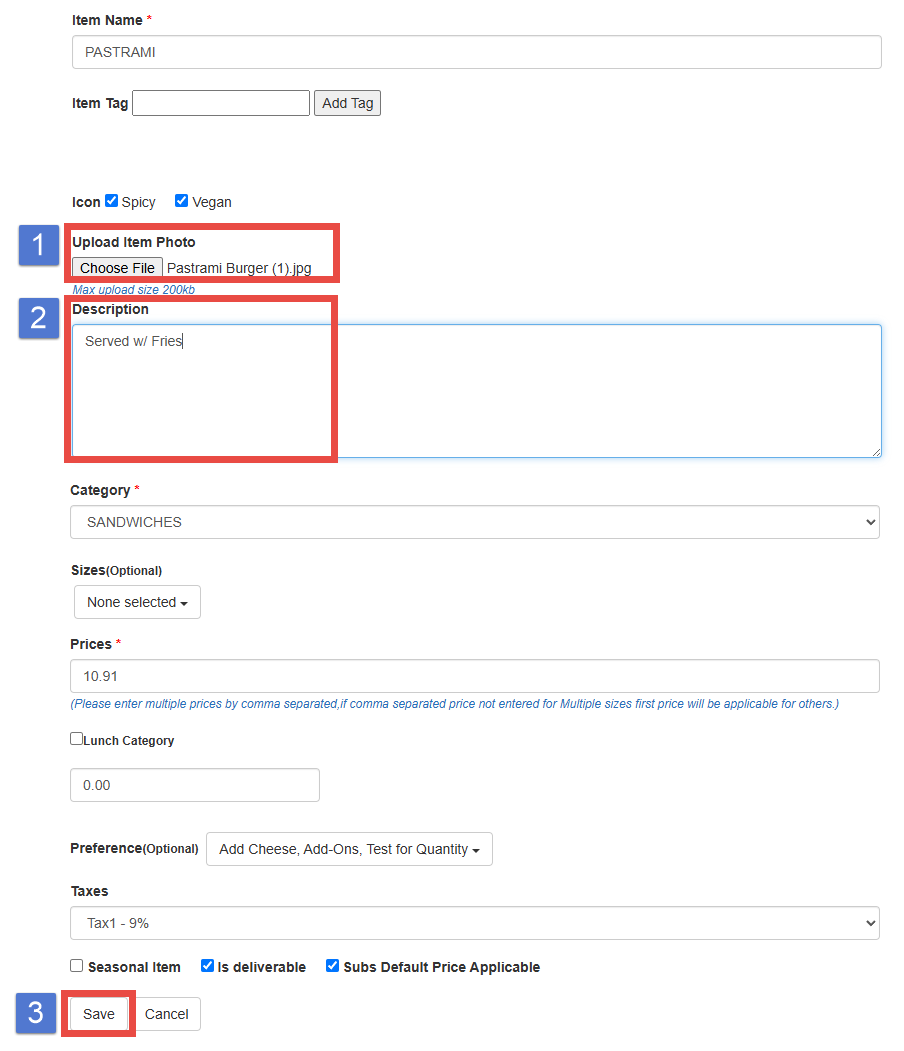Disable the Is deliverable checkbox
The height and width of the screenshot is (1051, 904).
tap(207, 966)
